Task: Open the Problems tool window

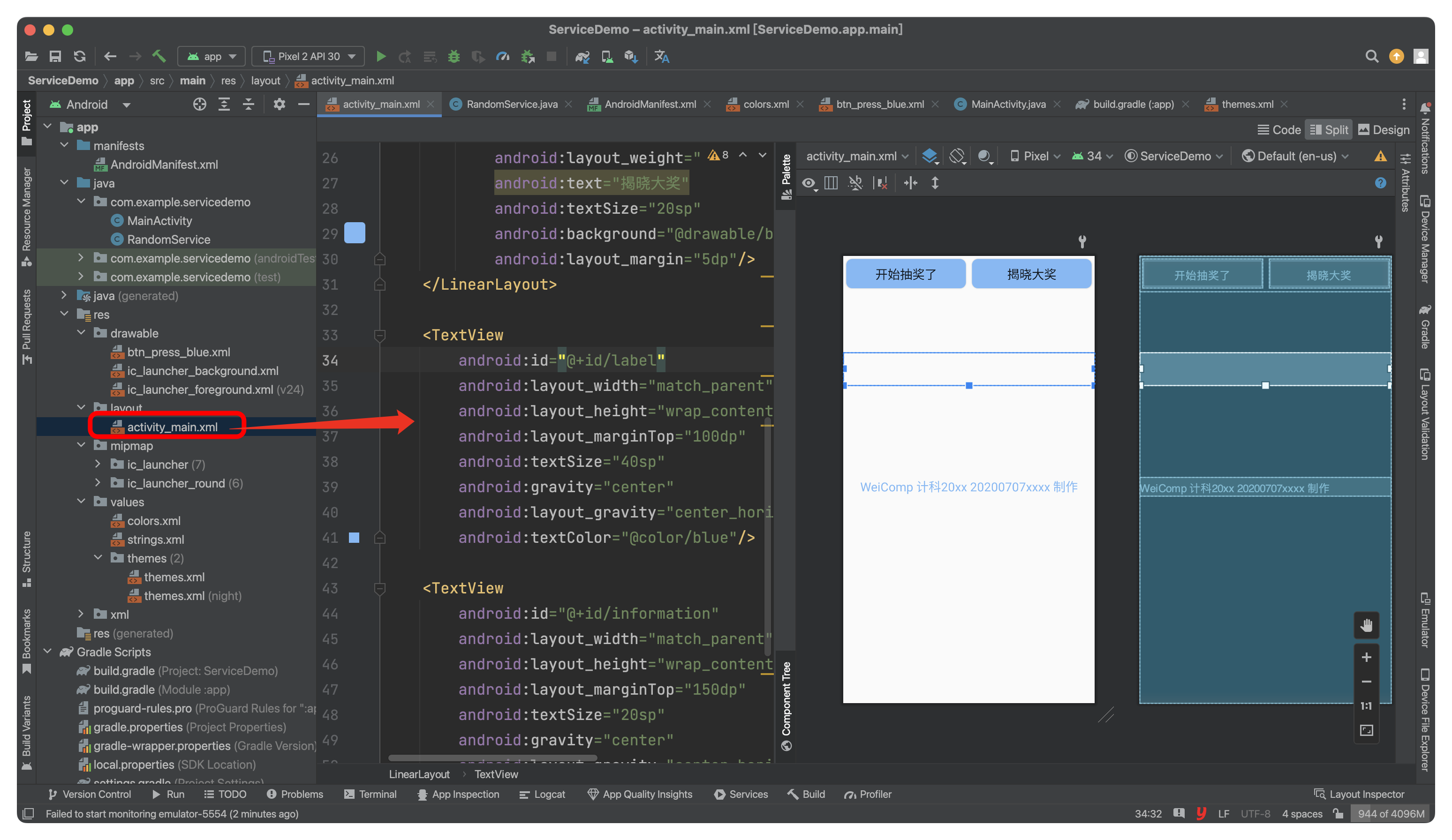Action: click(x=295, y=794)
